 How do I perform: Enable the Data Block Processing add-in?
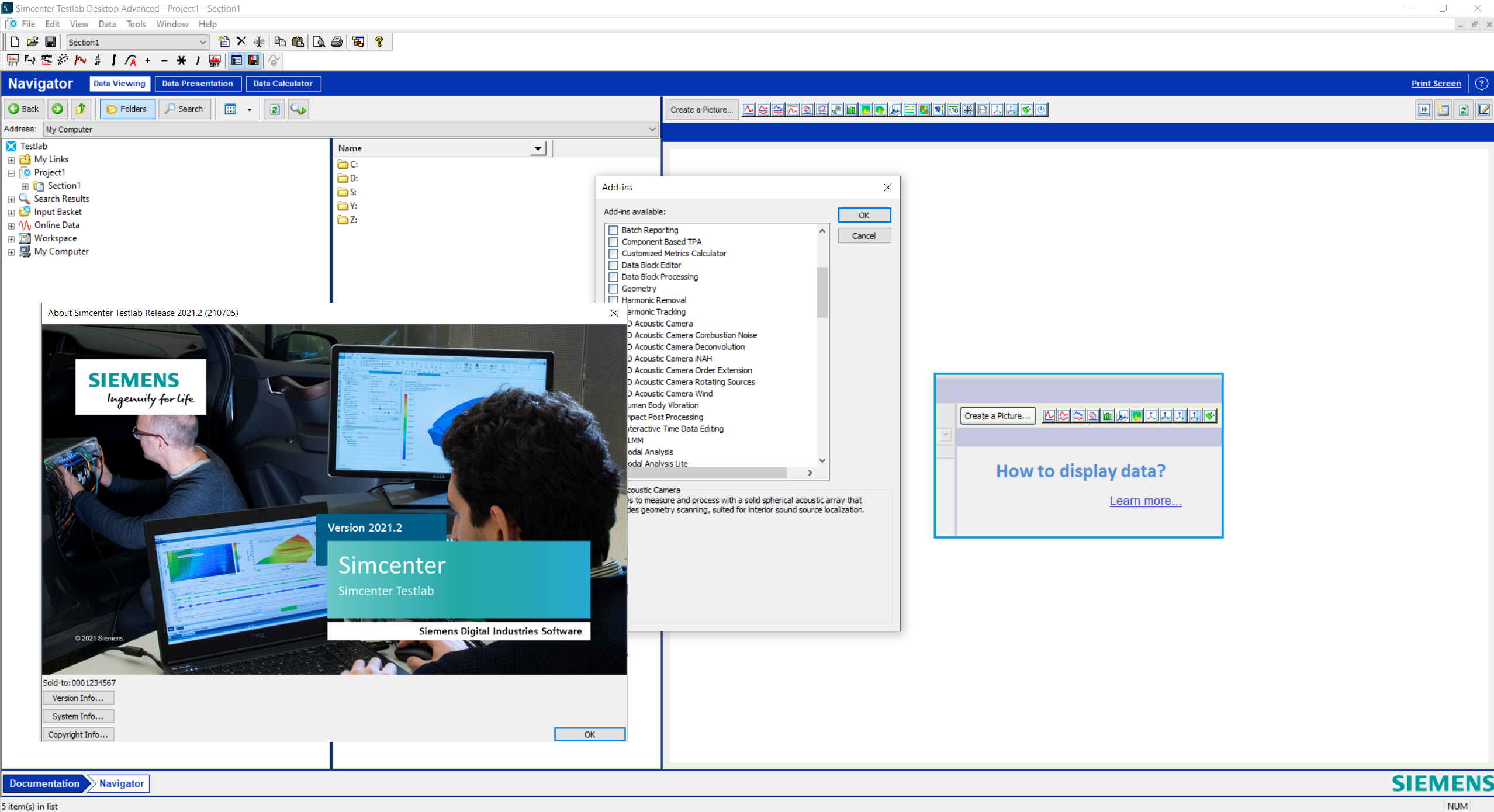pos(613,277)
